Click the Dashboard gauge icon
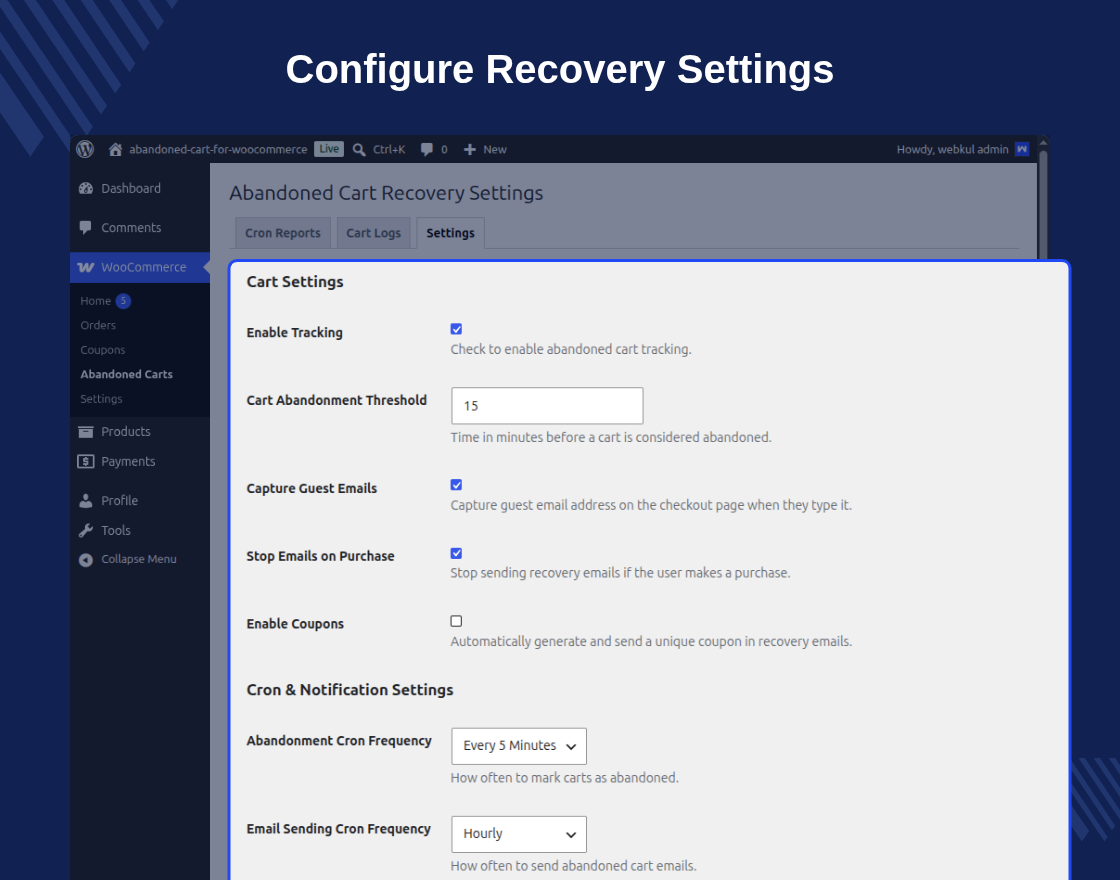This screenshot has height=880, width=1120. 86,189
